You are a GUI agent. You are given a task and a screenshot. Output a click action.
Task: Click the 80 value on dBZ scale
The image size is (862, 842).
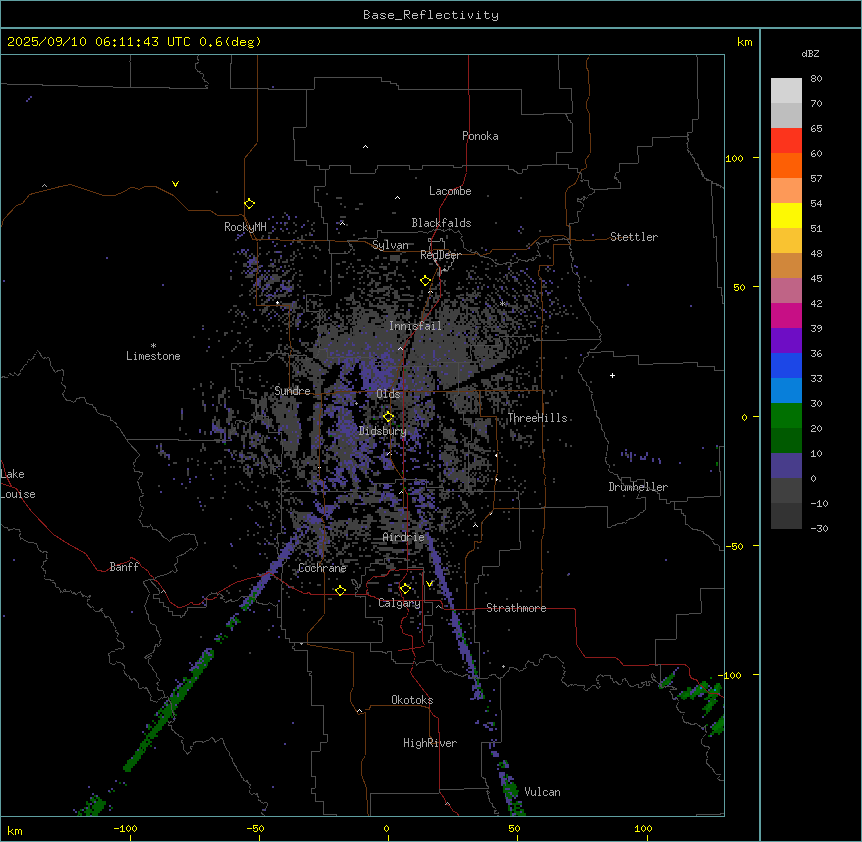tap(816, 79)
